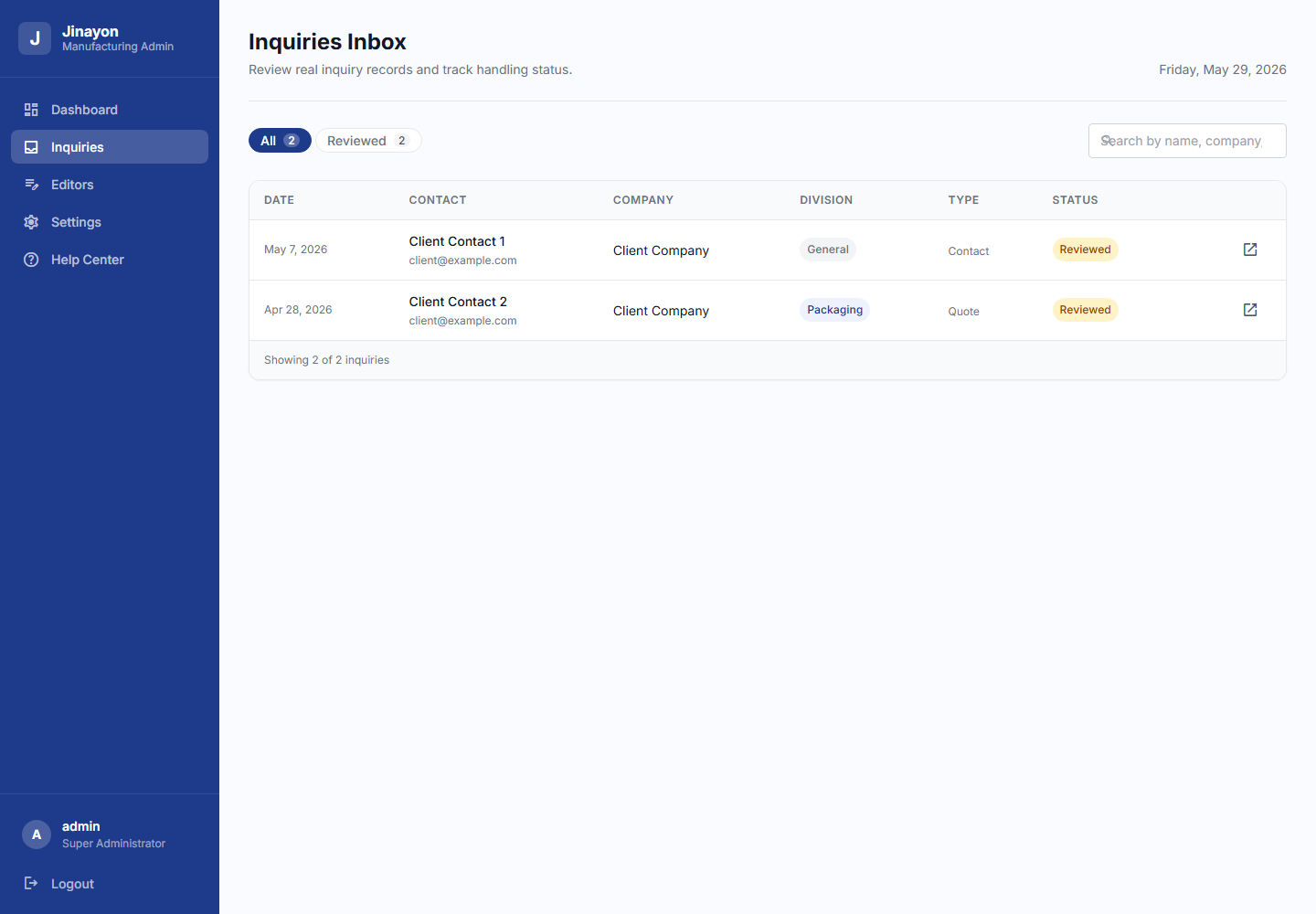Screen dimensions: 1316x914
Task: Click the Reviewed status badge for Client Contact 1
Action: click(1085, 250)
